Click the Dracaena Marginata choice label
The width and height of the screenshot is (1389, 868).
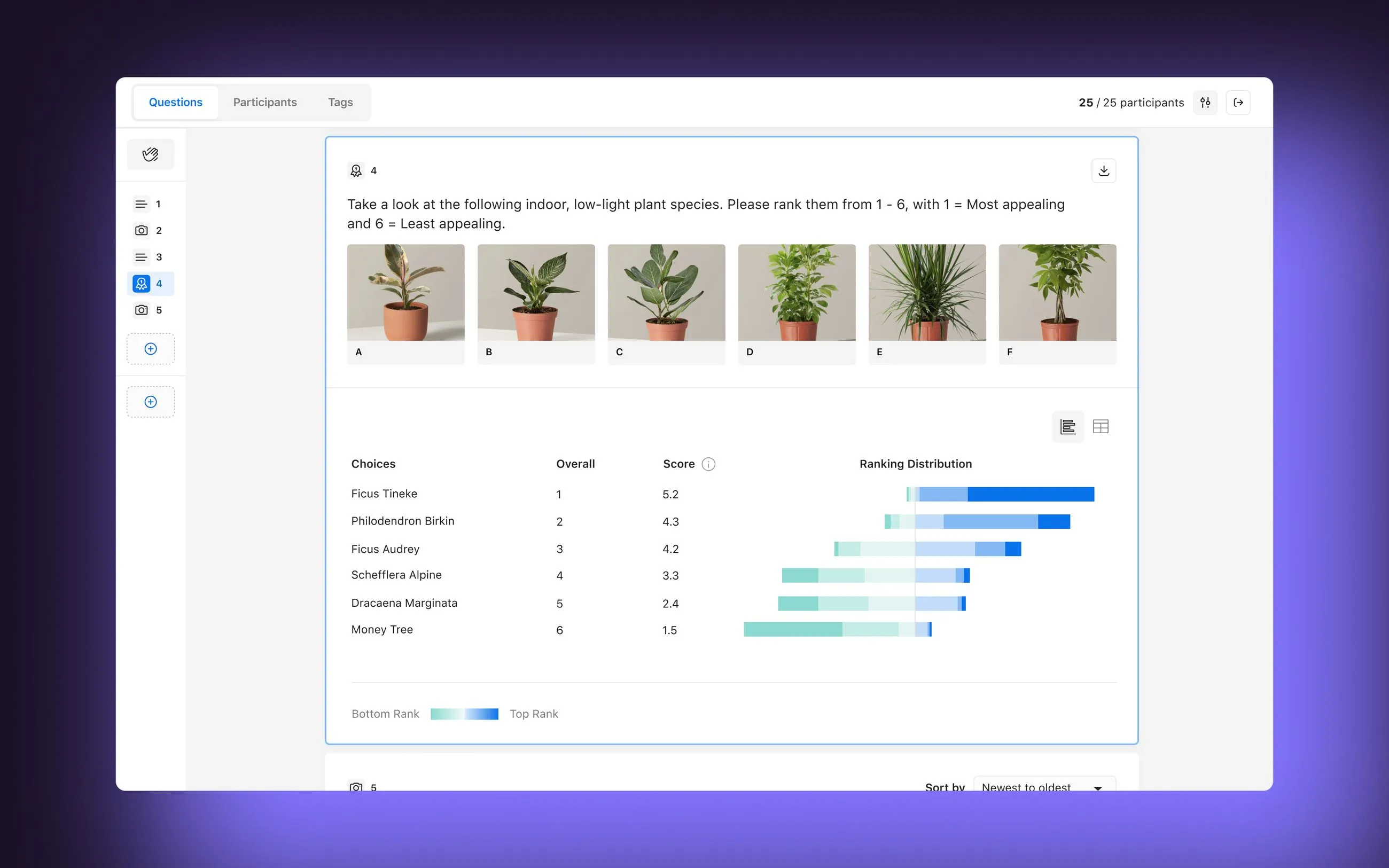(x=404, y=603)
